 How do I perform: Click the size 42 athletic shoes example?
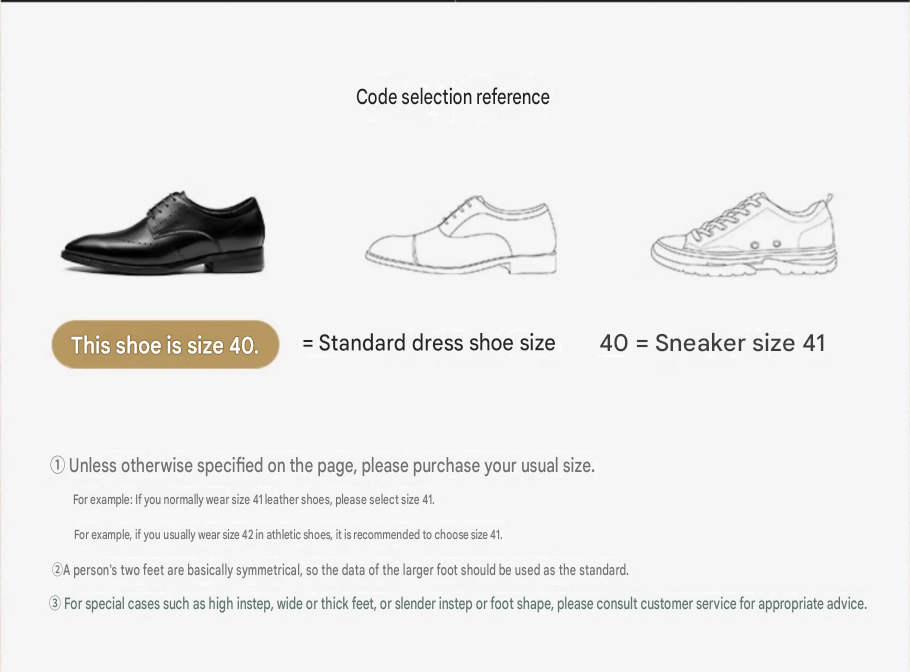(288, 534)
